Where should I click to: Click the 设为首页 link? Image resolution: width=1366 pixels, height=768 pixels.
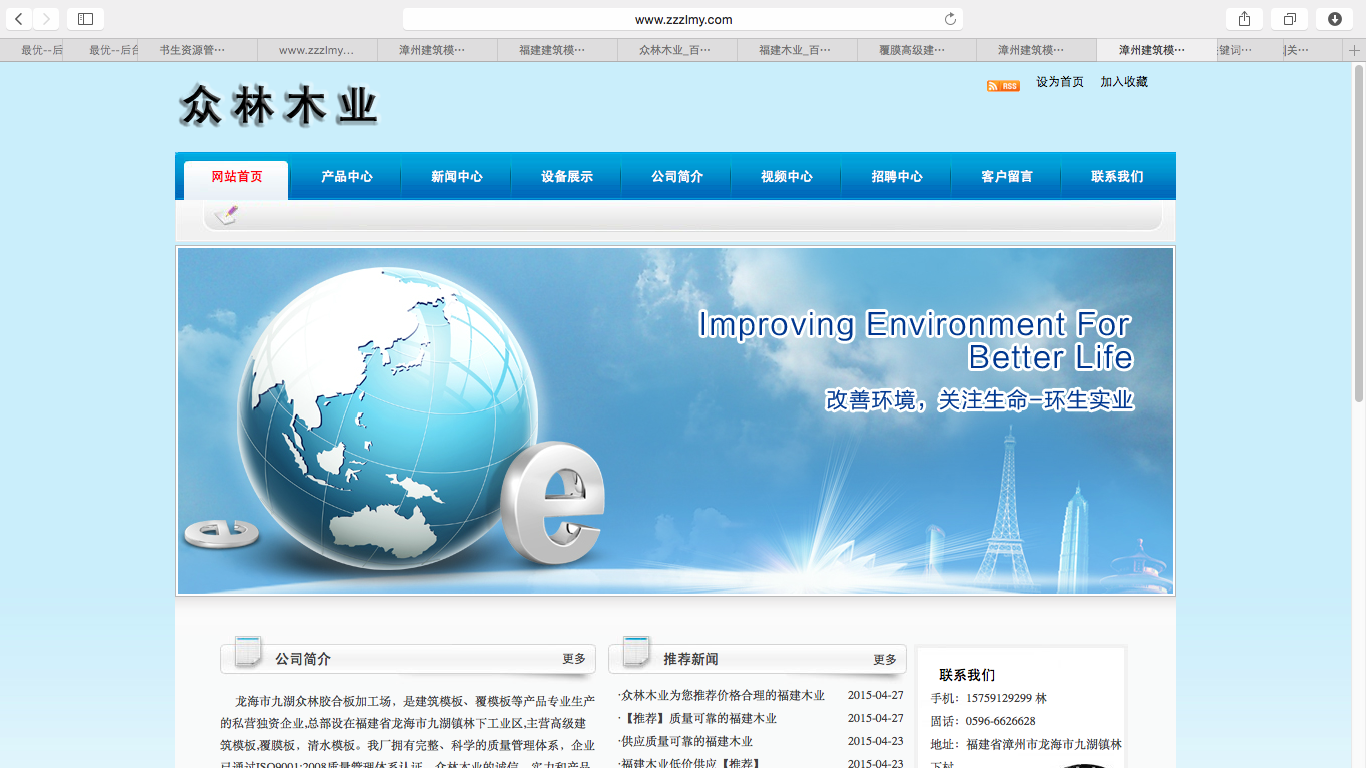[x=1060, y=82]
